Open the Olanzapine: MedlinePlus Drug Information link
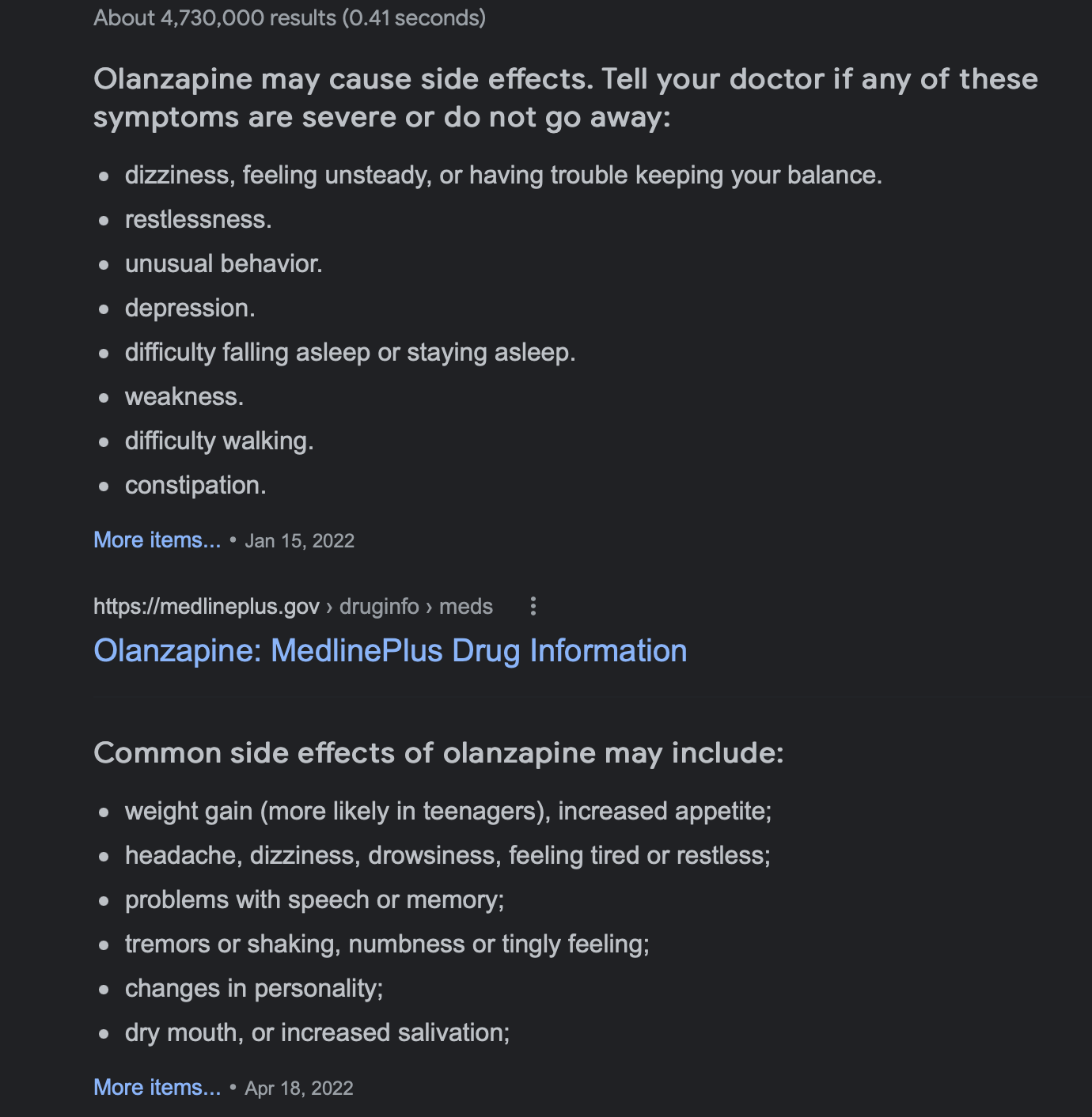 pyautogui.click(x=390, y=651)
